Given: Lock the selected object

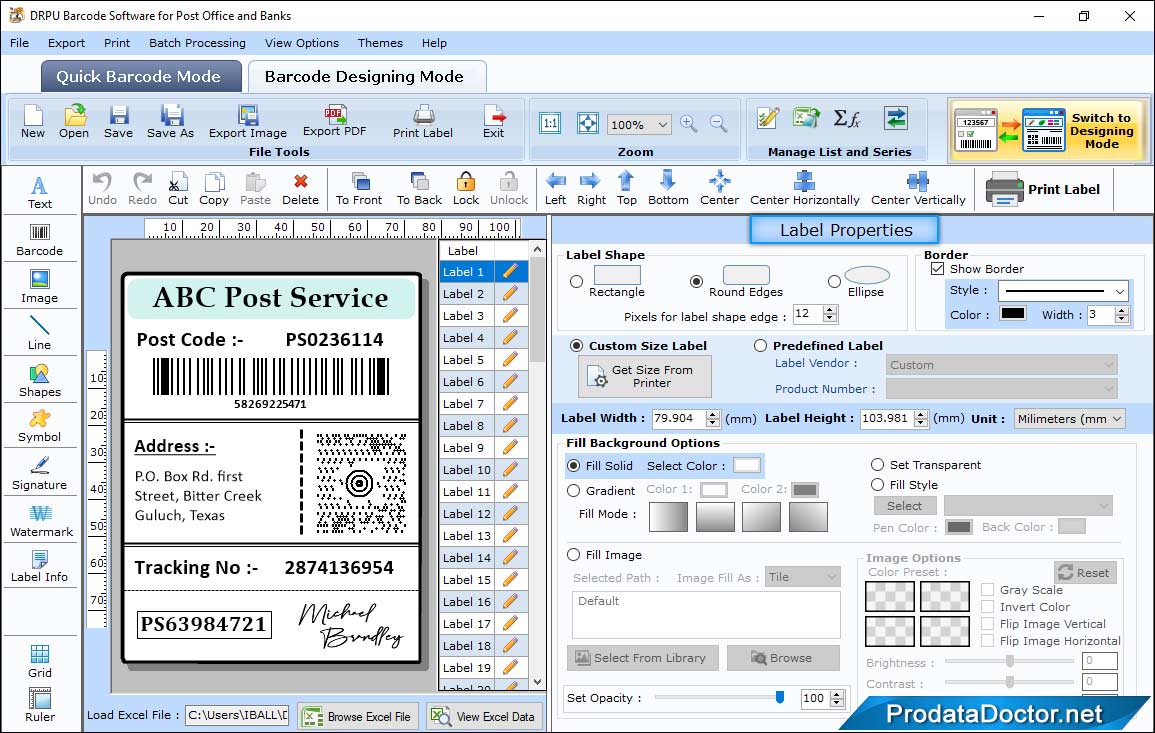Looking at the screenshot, I should pyautogui.click(x=466, y=189).
